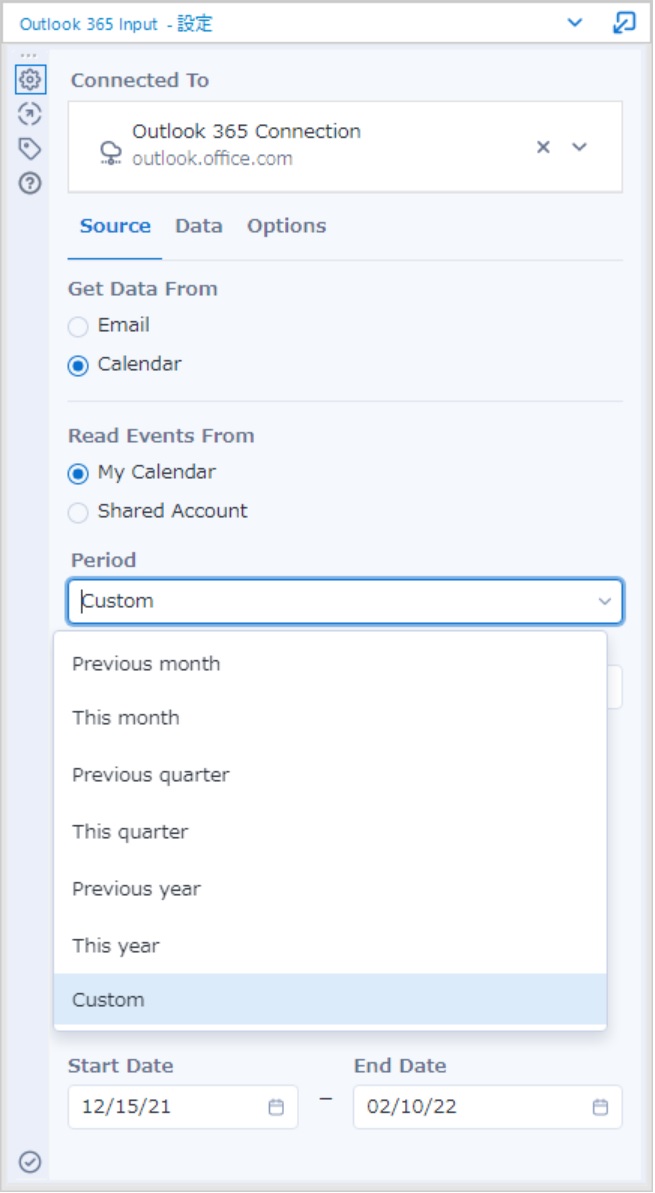Image resolution: width=655 pixels, height=1193 pixels.
Task: Select the Shared Account radio button
Action: 78,512
